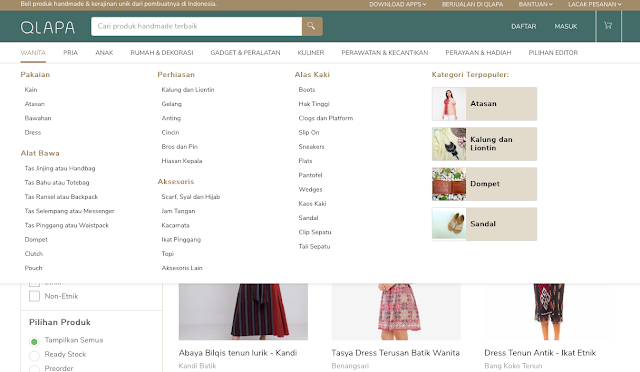
Task: Go to Bawahan subcategory
Action: tap(38, 118)
